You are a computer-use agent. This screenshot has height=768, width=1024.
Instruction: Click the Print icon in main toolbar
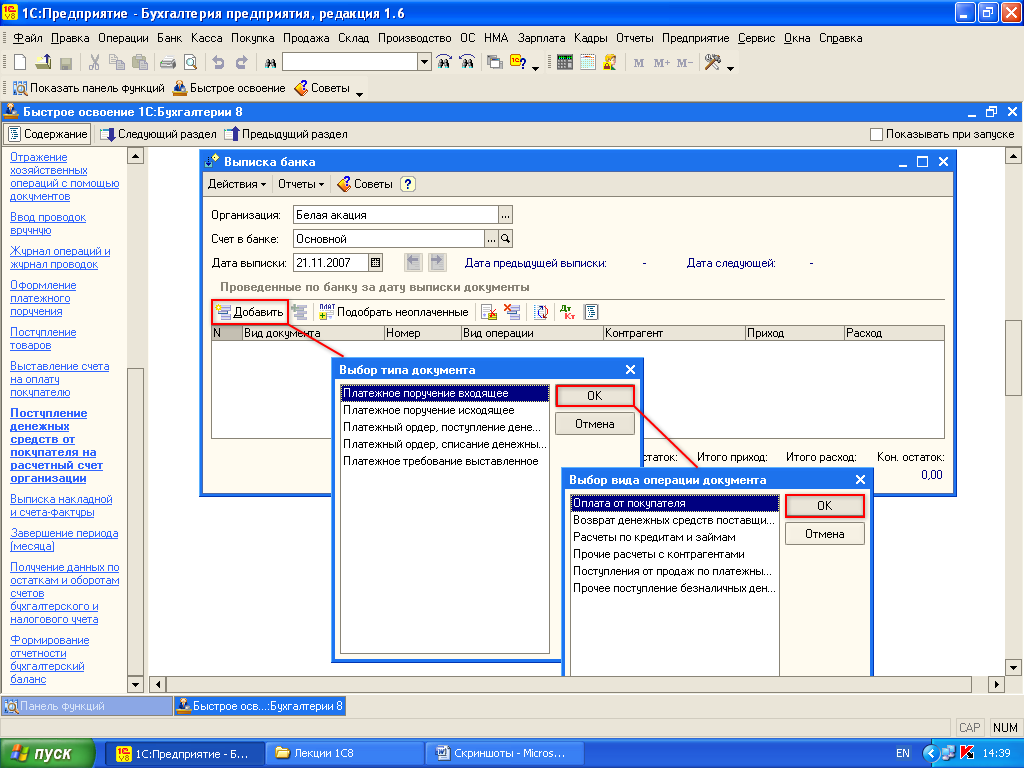pyautogui.click(x=168, y=63)
